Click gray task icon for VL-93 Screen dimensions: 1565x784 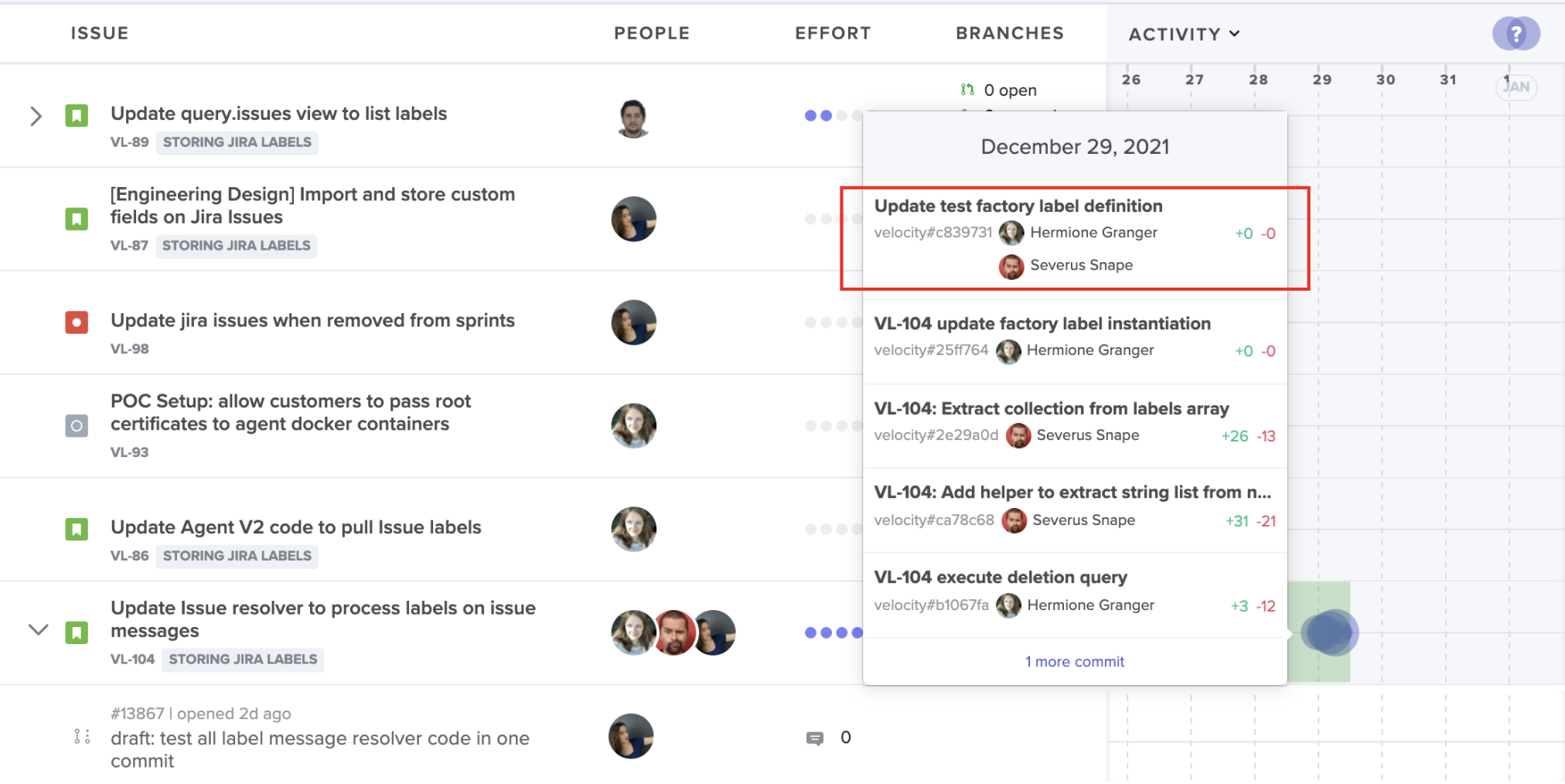pyautogui.click(x=77, y=426)
